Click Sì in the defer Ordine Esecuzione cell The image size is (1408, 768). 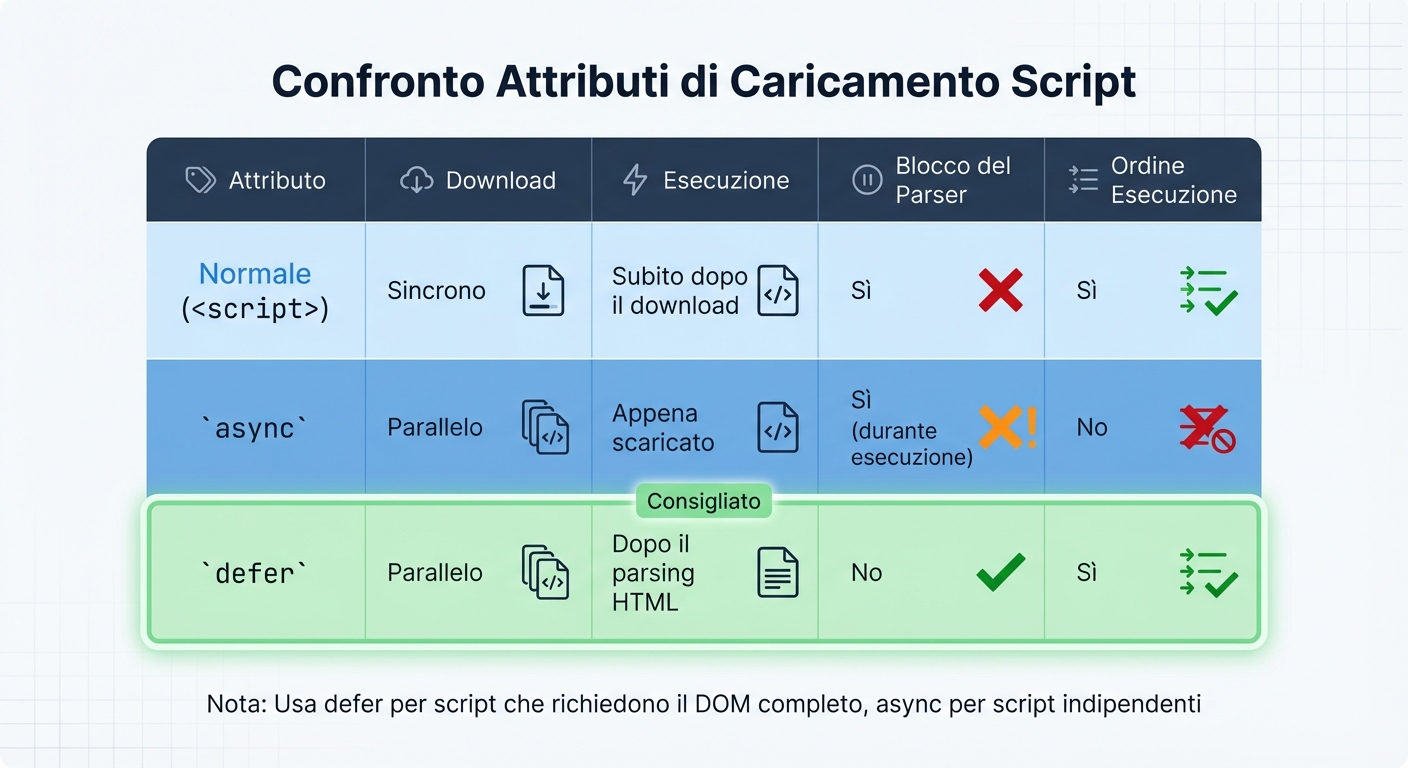point(1087,573)
